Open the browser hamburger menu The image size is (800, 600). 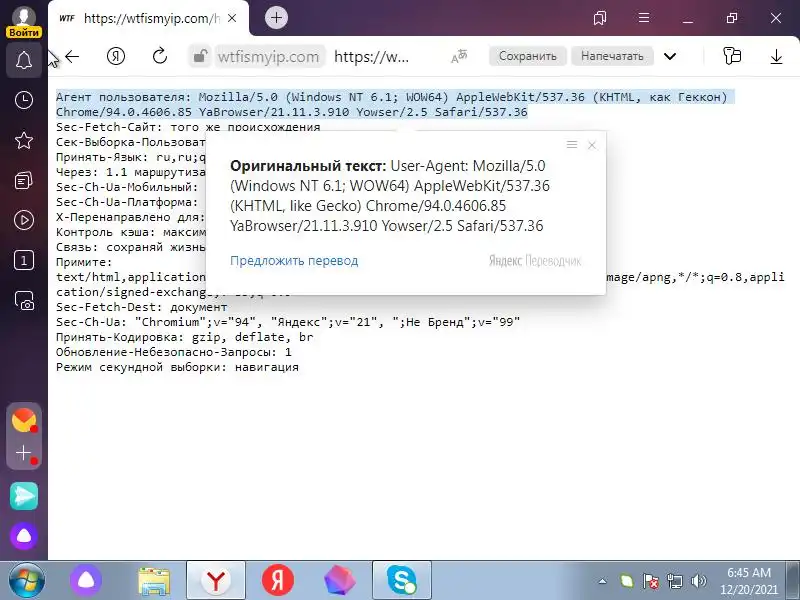(x=644, y=18)
